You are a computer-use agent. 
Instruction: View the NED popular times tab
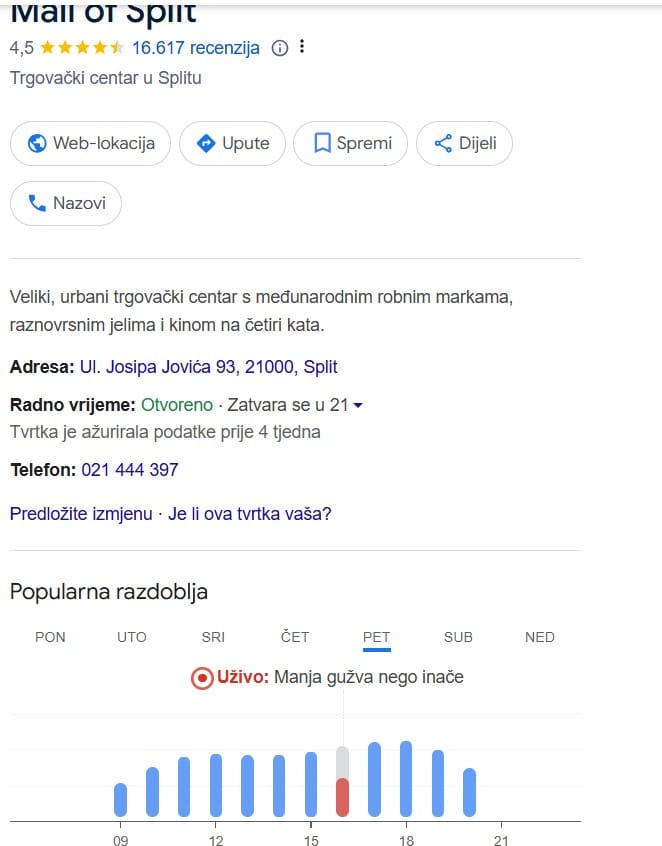point(540,637)
